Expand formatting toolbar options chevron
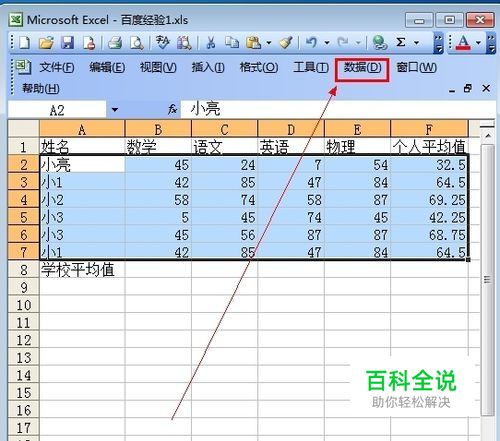500x441 pixels. pyautogui.click(x=491, y=43)
